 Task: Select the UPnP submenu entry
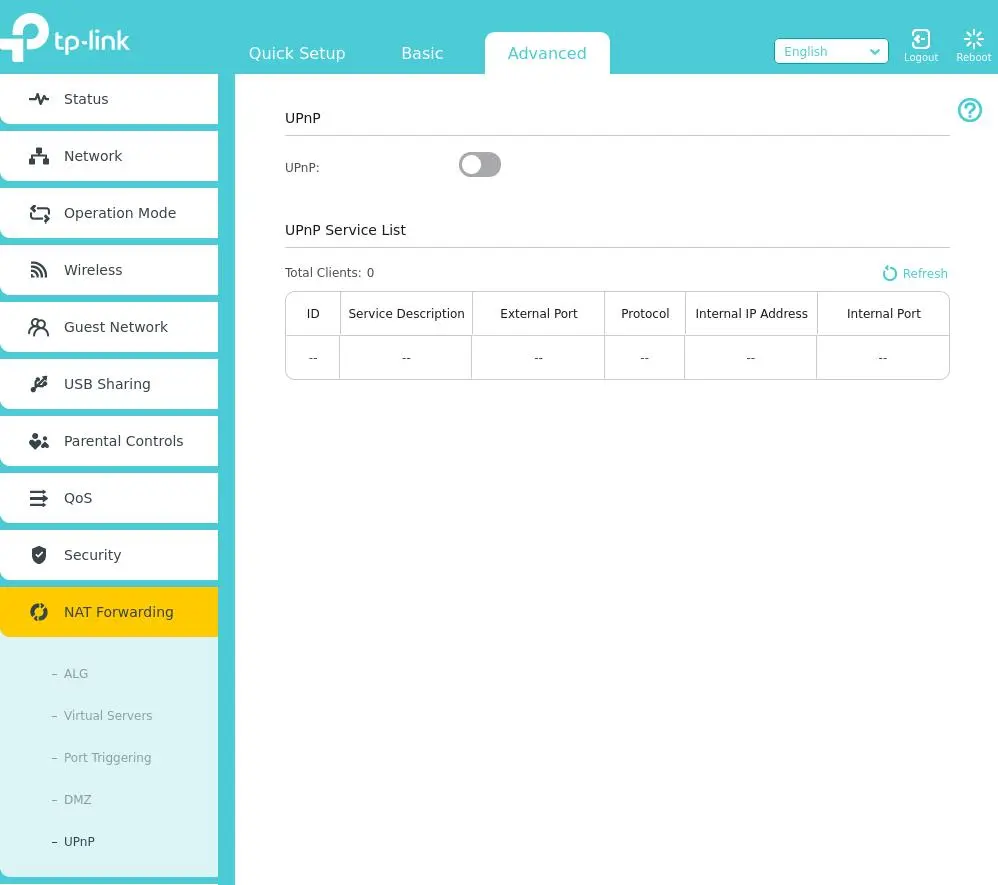click(x=79, y=842)
